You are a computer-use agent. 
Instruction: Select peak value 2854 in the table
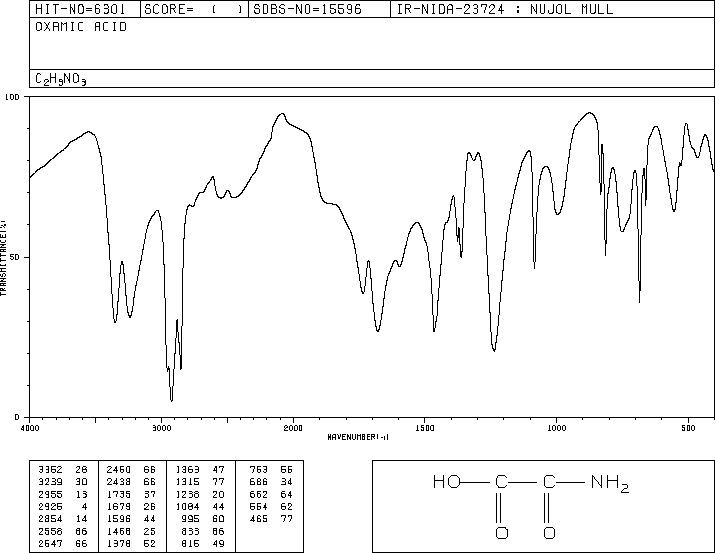tap(50, 519)
